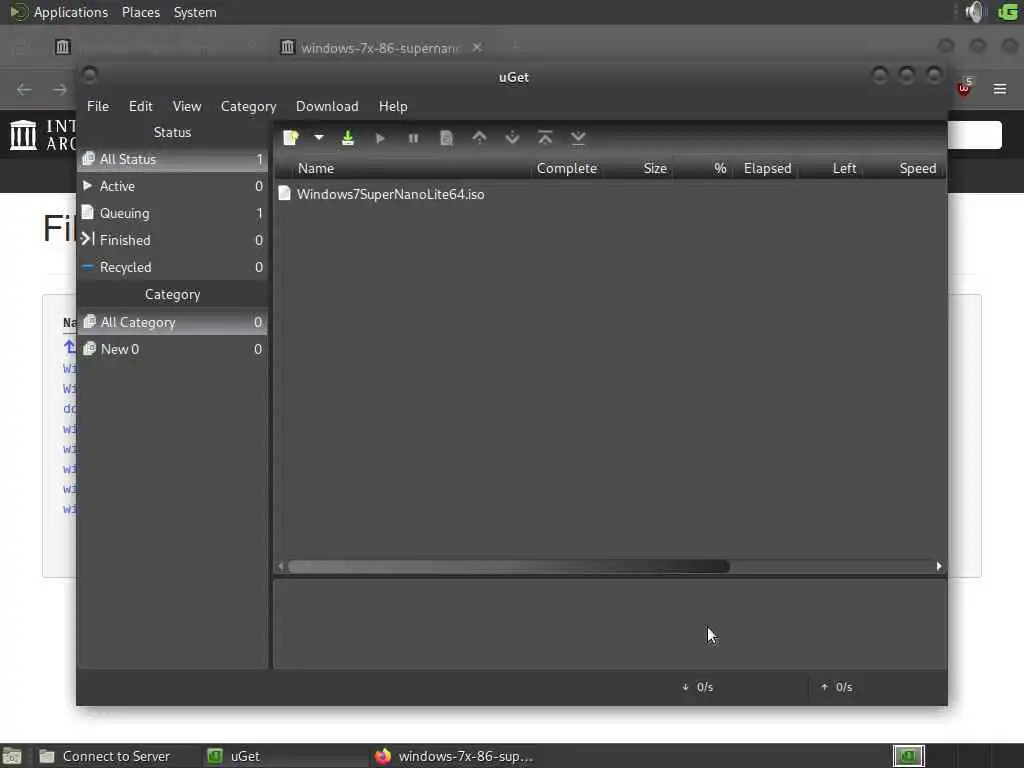Open the Download menu
The image size is (1024, 768).
tap(327, 106)
